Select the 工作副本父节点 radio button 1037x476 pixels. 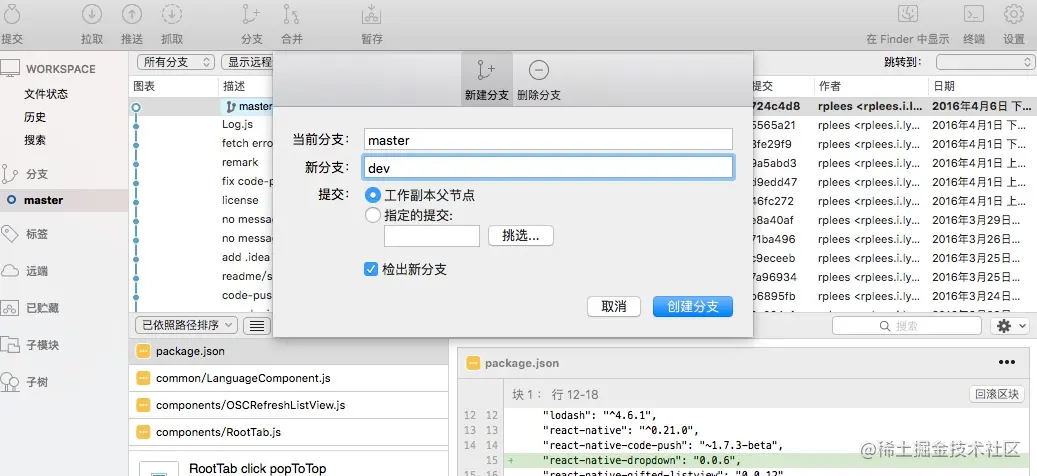(x=373, y=195)
